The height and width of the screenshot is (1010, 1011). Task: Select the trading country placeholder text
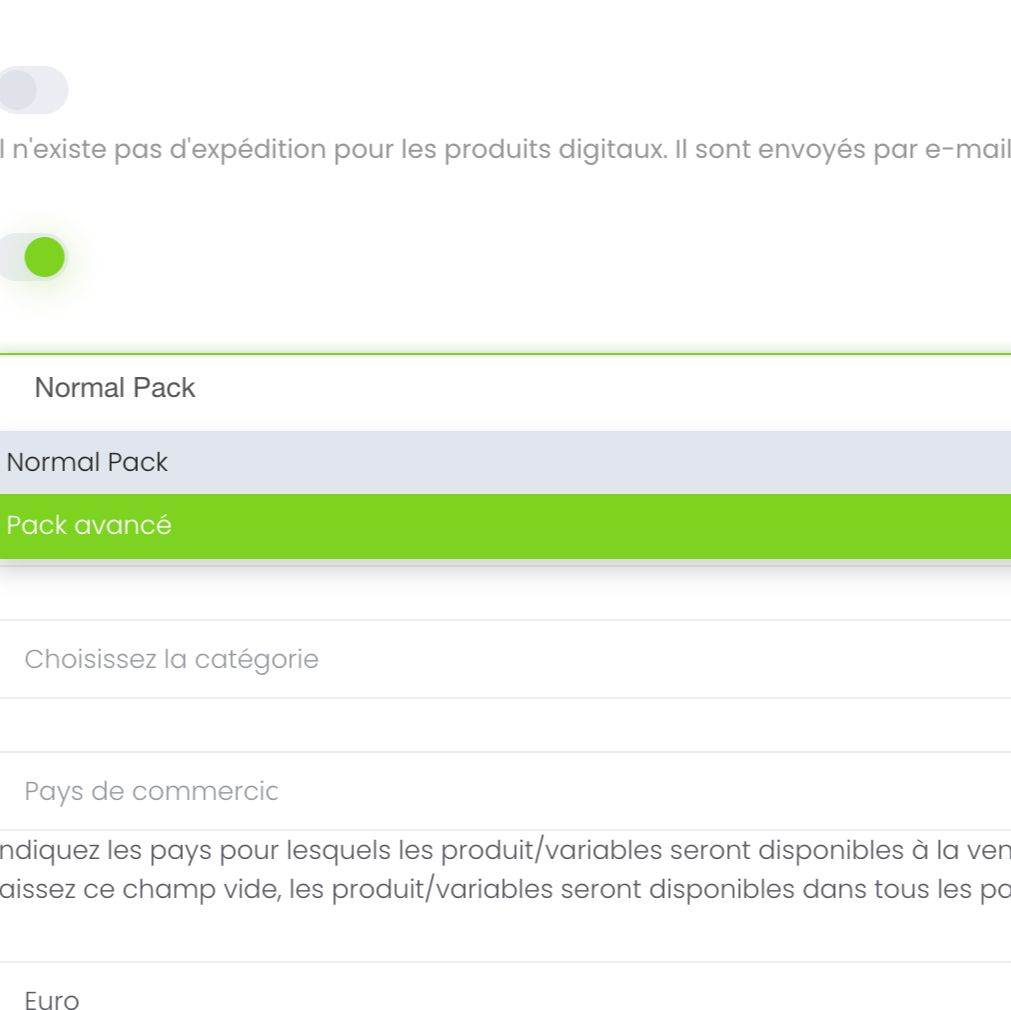pos(151,791)
